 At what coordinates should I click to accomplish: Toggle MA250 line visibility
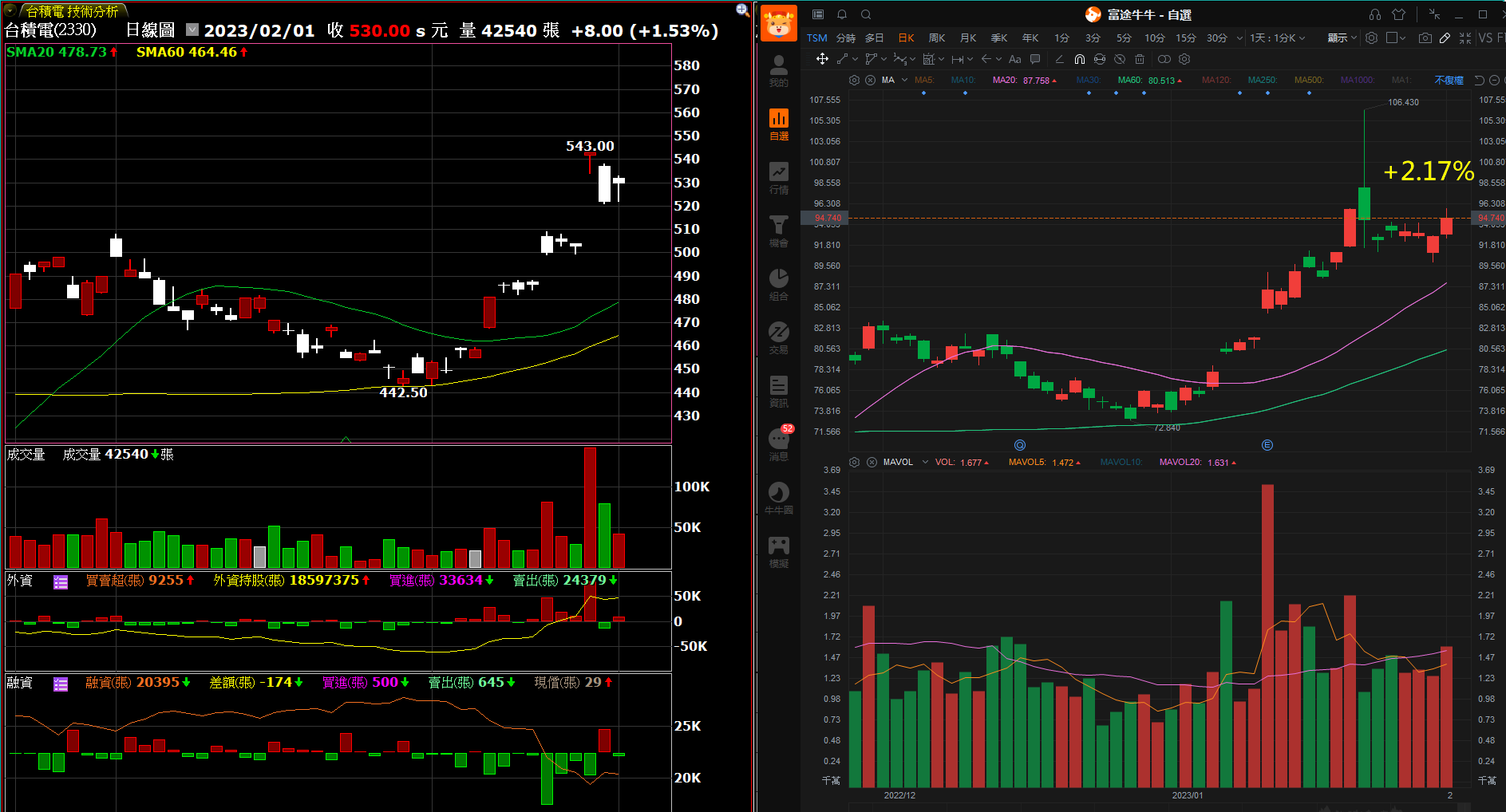(x=1263, y=80)
